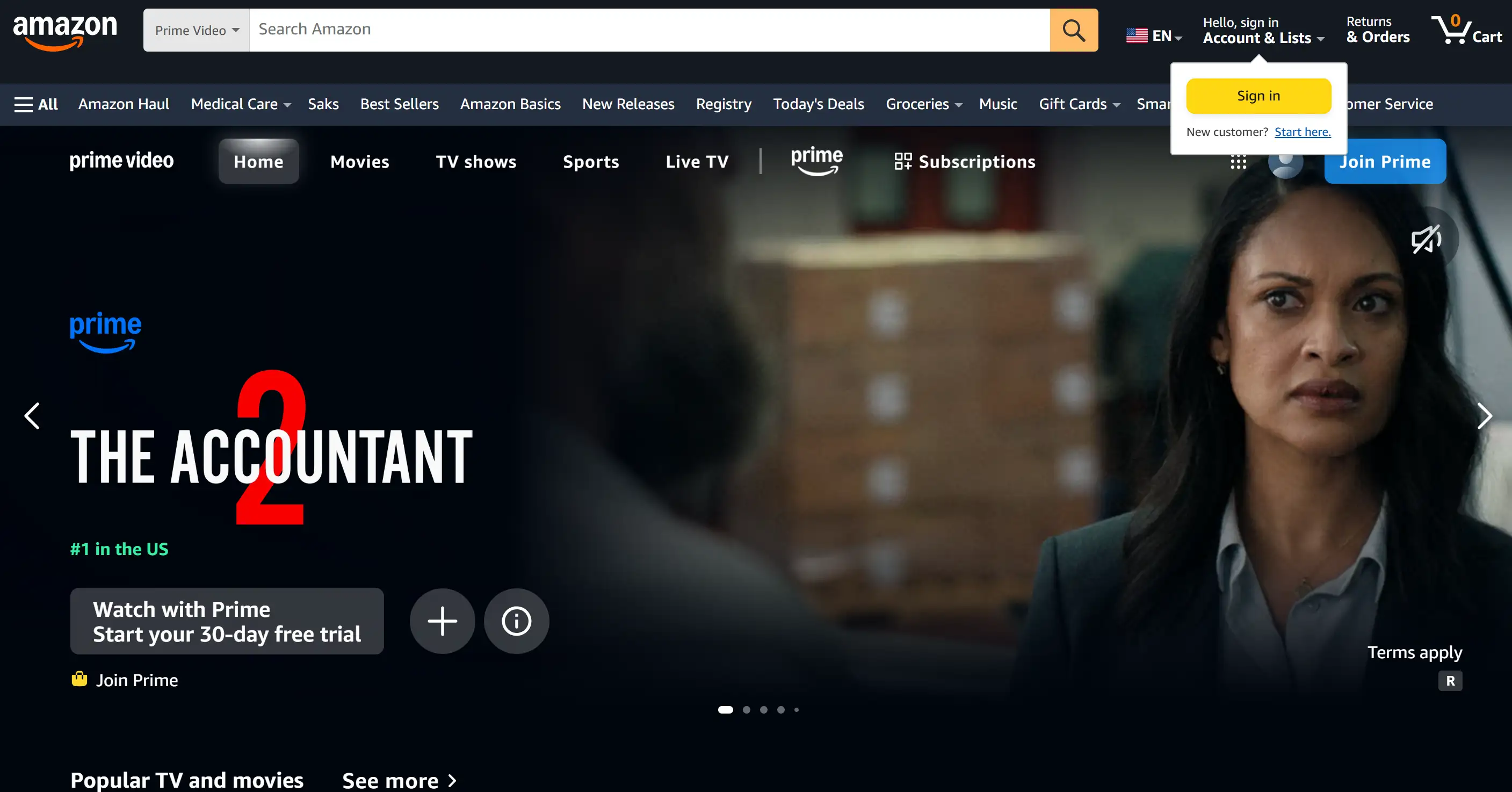This screenshot has width=1512, height=792.
Task: Open the shopping Cart icon
Action: click(1466, 30)
